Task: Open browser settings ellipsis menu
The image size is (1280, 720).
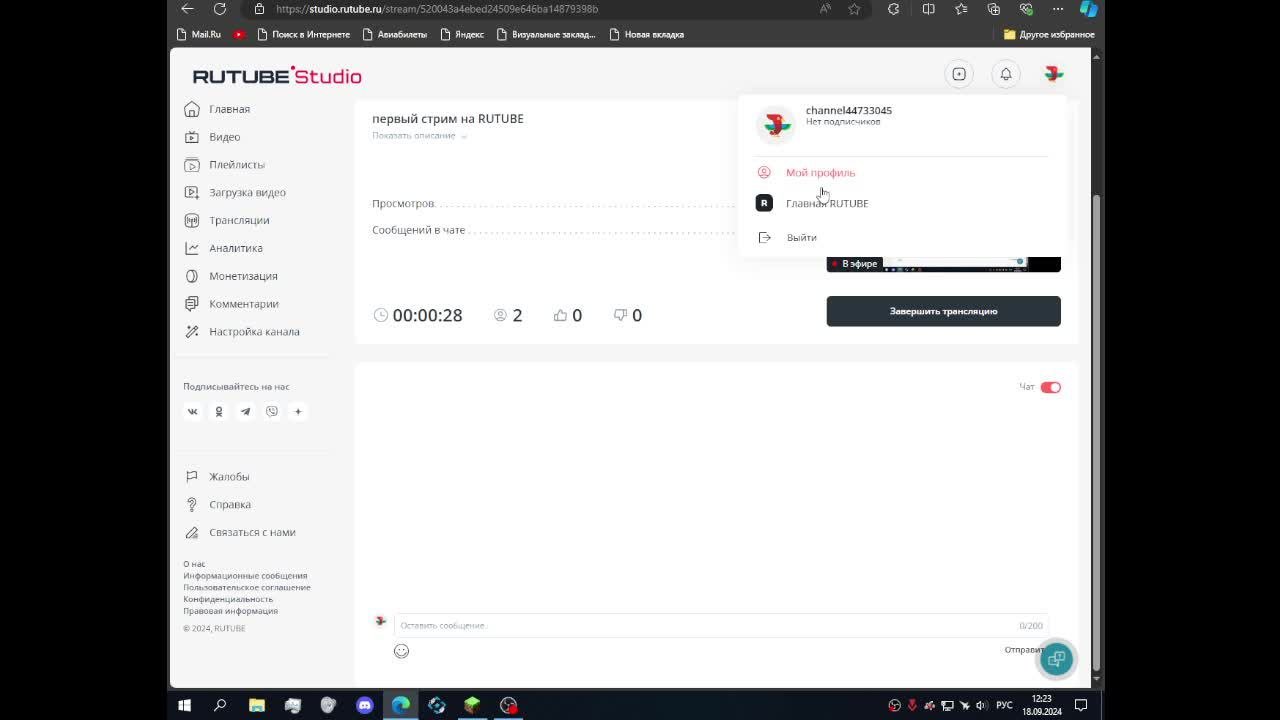Action: coord(1058,8)
